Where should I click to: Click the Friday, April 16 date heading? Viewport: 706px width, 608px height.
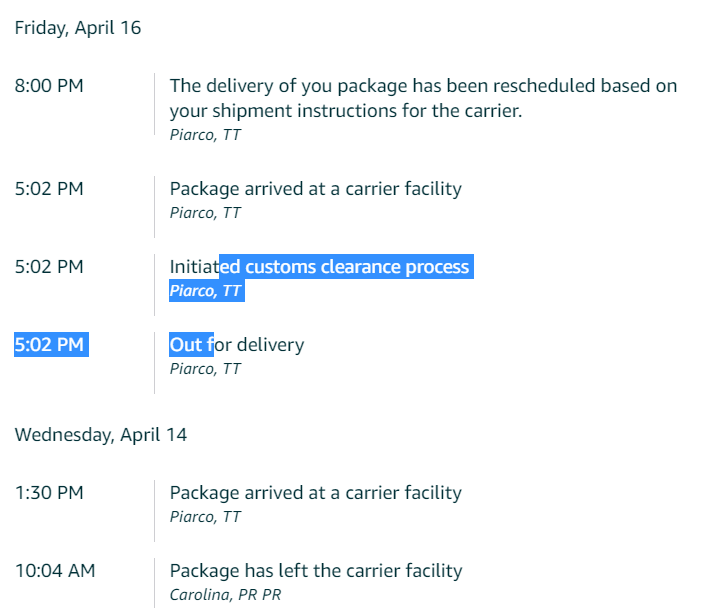point(78,28)
